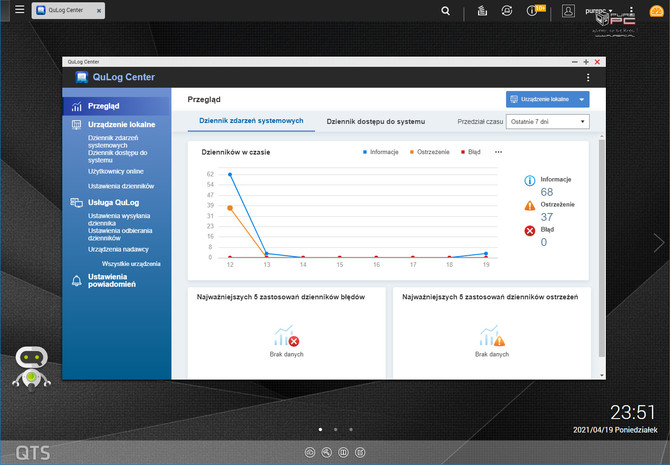Viewport: 670px width, 465px height.
Task: Click the scrollbar down arrow
Action: [x=602, y=375]
